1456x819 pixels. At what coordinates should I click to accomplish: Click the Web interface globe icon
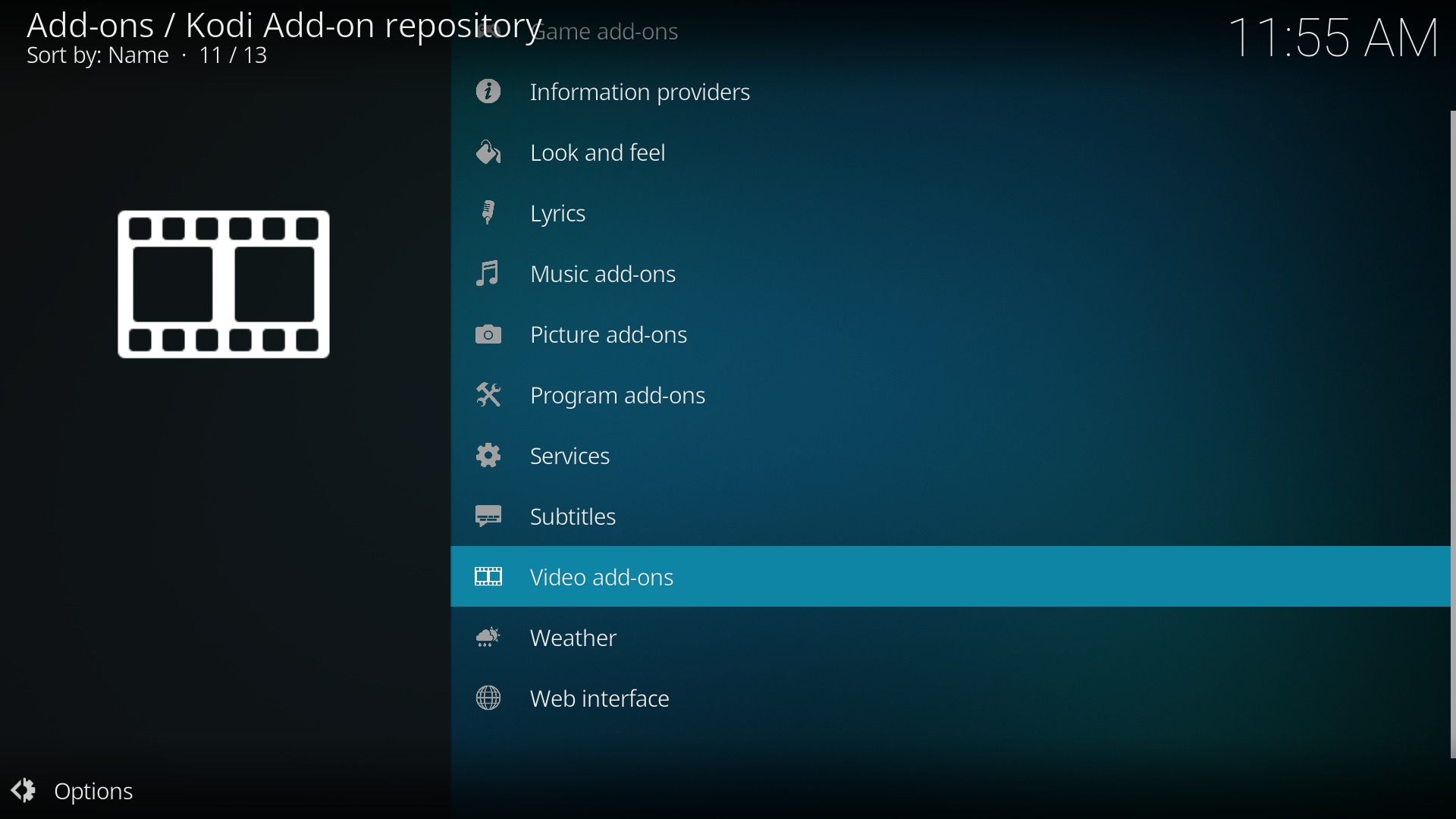coord(489,699)
